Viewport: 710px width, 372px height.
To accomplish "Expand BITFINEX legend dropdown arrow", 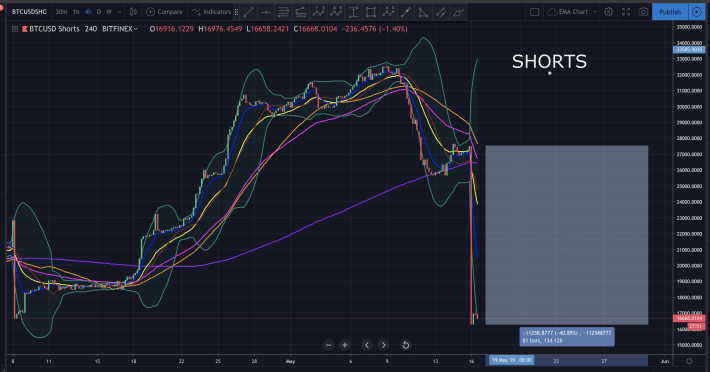I will (x=135, y=29).
